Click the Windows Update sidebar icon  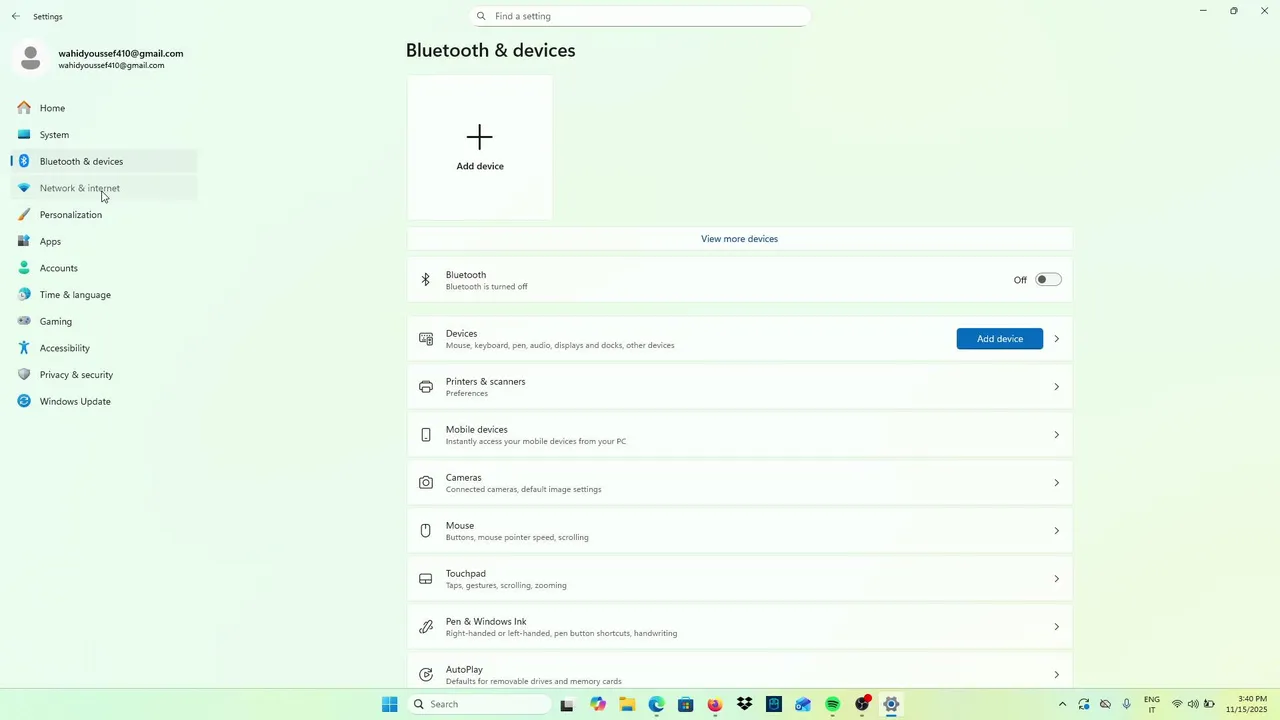(x=24, y=401)
